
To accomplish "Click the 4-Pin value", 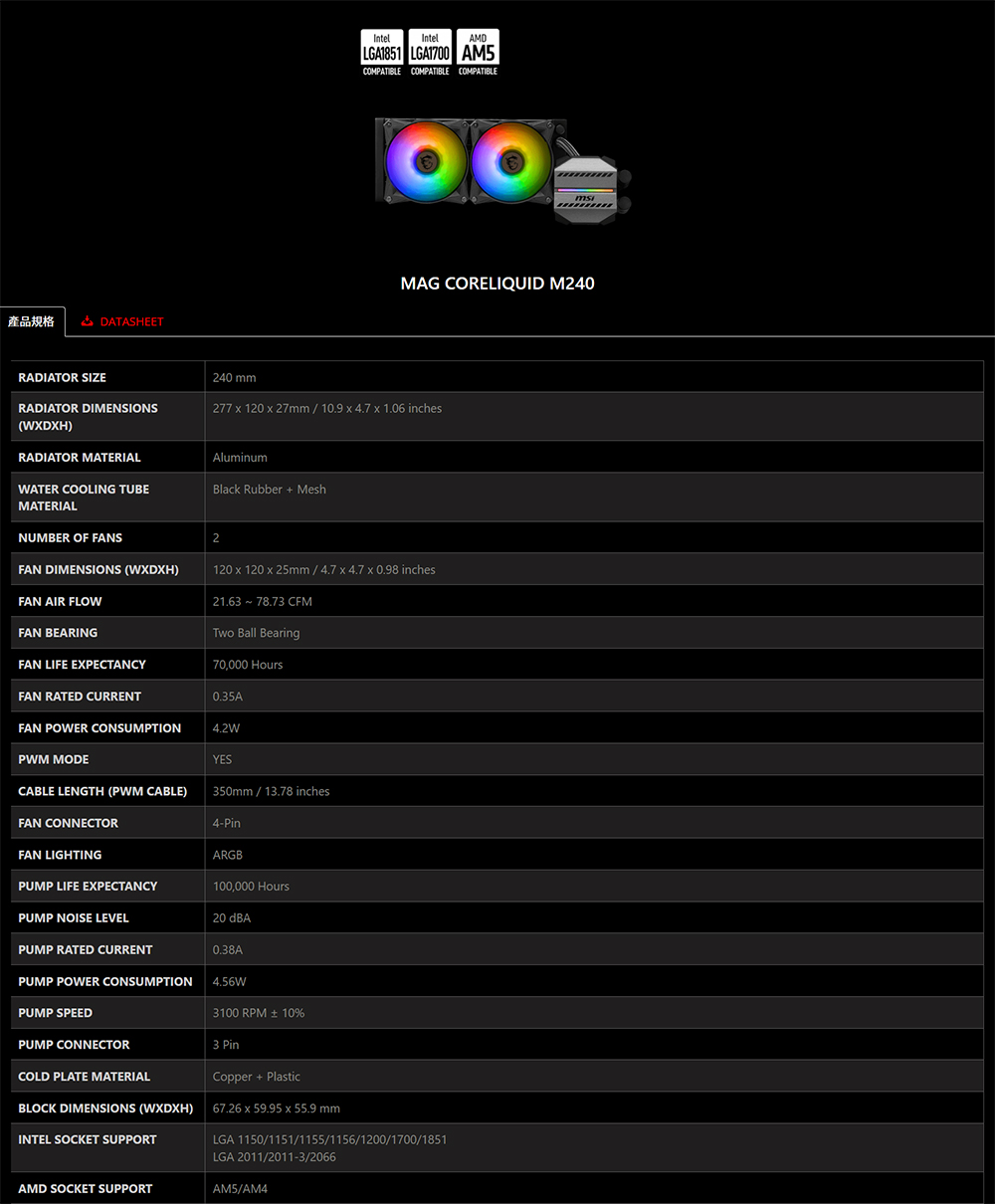I will click(226, 823).
